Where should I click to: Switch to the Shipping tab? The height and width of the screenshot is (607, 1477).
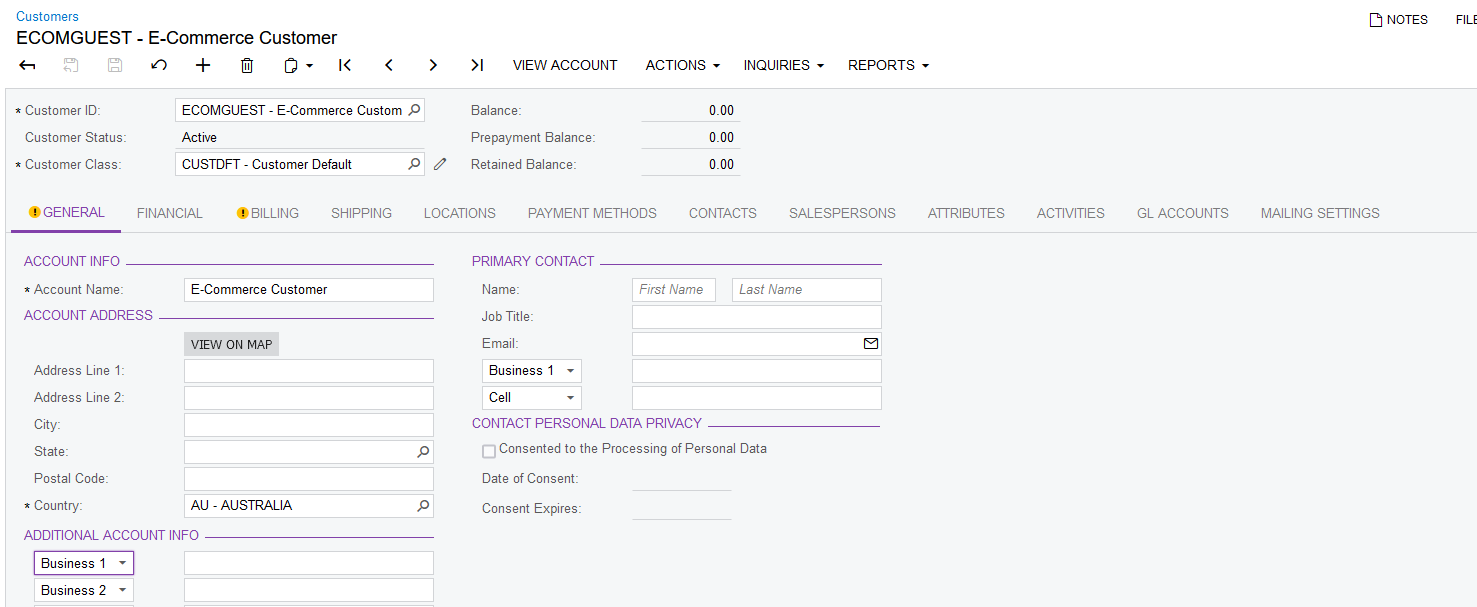(x=361, y=213)
